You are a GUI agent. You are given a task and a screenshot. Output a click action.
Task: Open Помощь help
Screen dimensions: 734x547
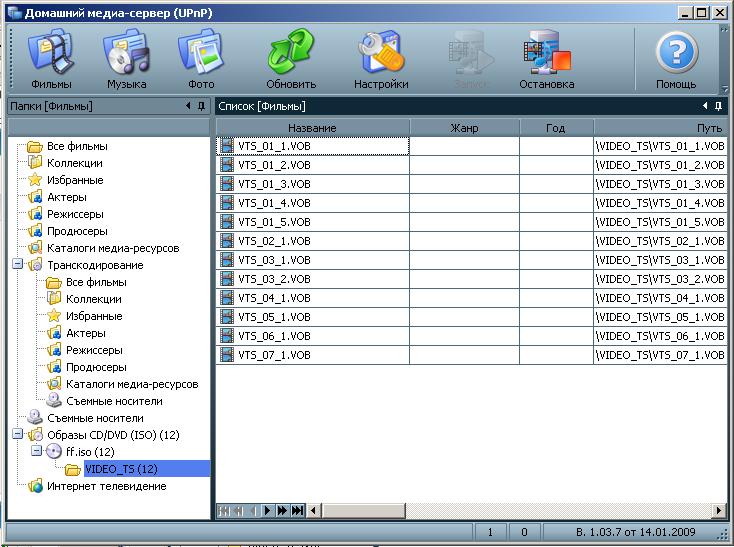click(x=676, y=59)
